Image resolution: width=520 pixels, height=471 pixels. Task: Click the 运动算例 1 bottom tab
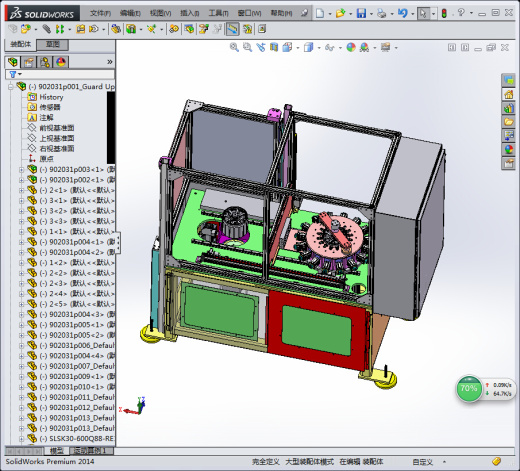91,451
